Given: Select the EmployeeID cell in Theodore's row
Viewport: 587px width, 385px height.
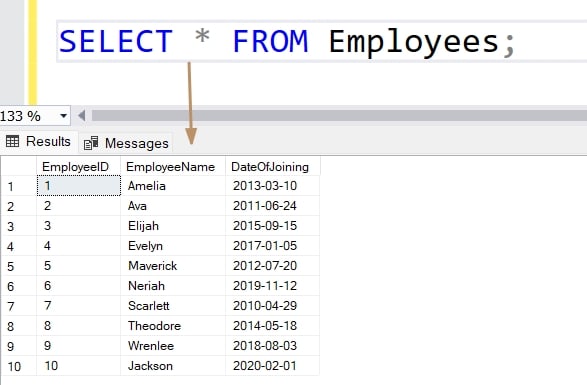Looking at the screenshot, I should pos(79,326).
